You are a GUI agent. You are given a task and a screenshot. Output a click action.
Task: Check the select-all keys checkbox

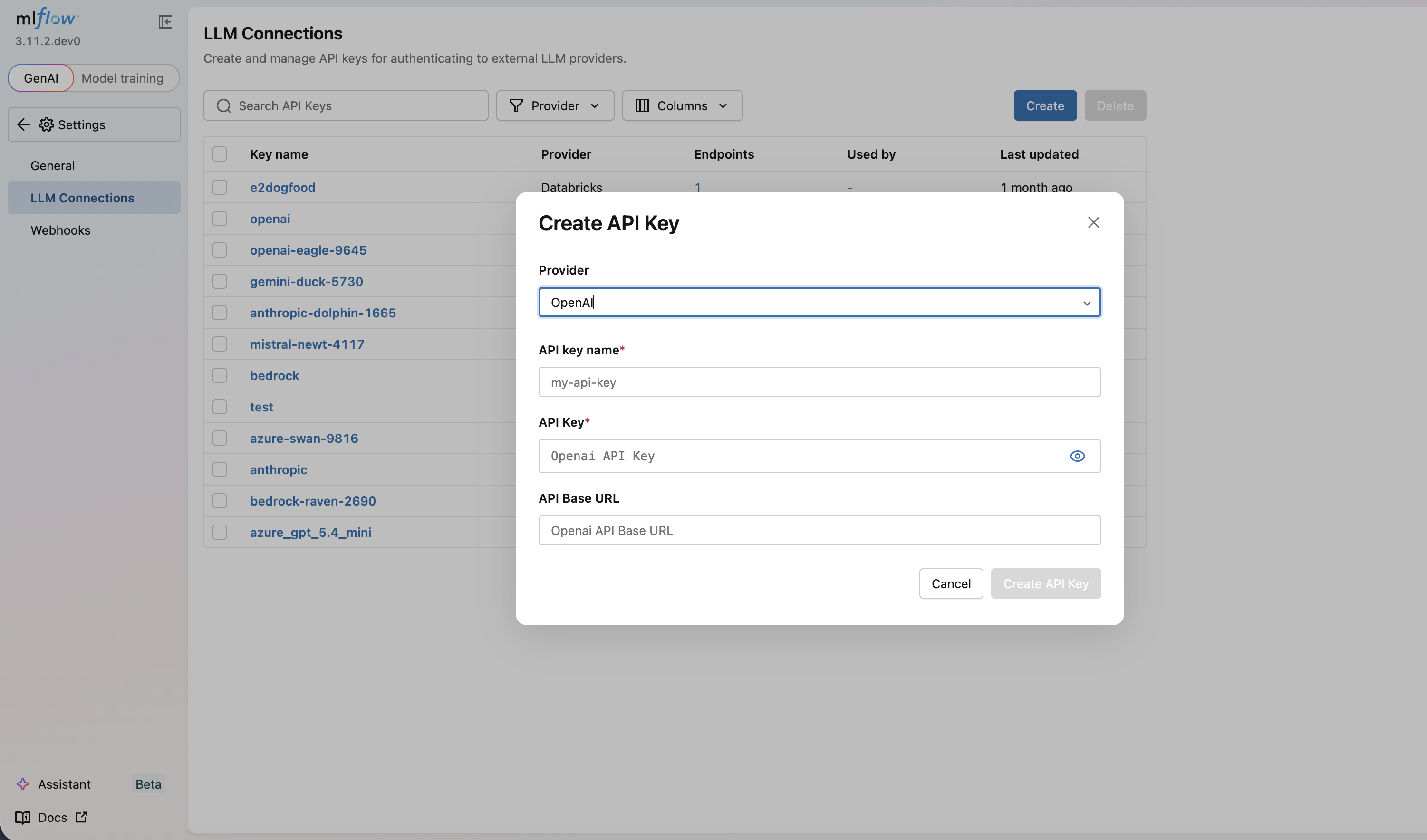[220, 154]
